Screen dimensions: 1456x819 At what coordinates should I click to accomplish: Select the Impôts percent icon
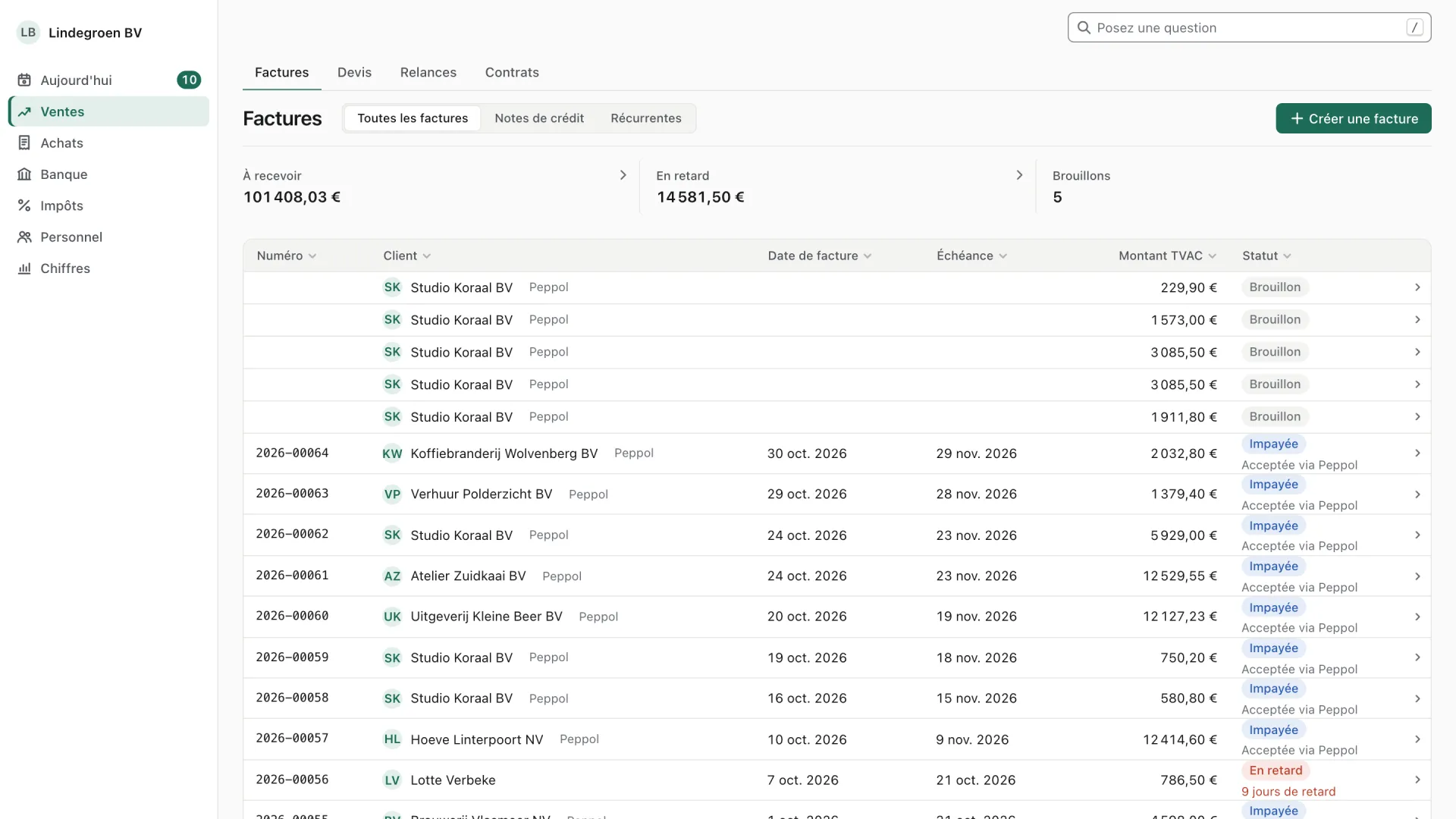(x=24, y=206)
